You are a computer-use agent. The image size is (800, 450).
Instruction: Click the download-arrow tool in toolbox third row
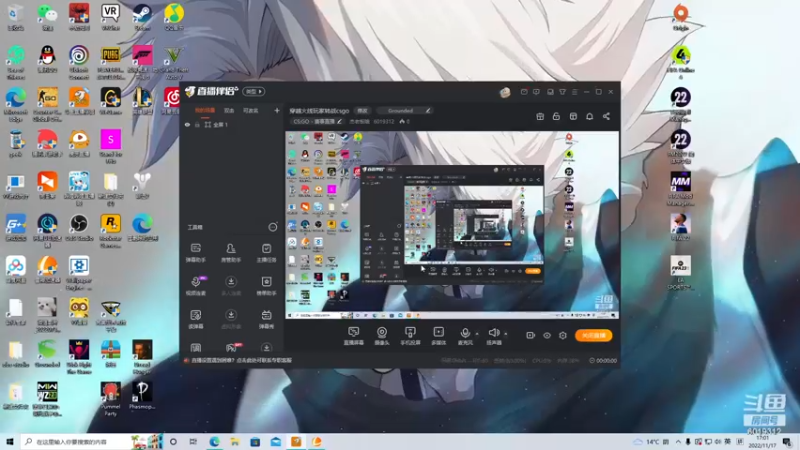tap(231, 319)
